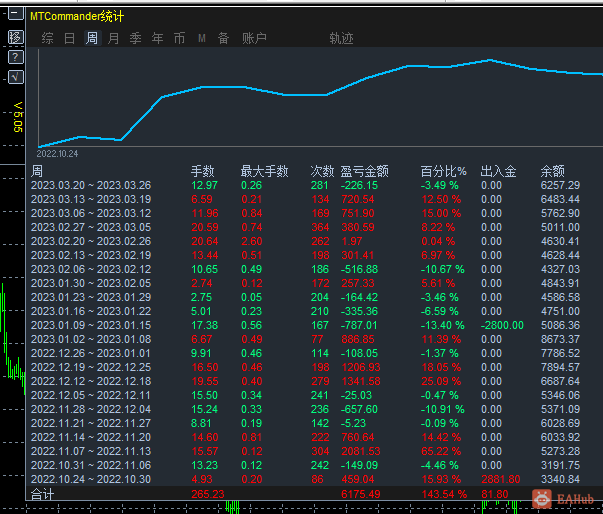Toggle the √ checkmark box on left
The height and width of the screenshot is (514, 603).
coord(15,76)
